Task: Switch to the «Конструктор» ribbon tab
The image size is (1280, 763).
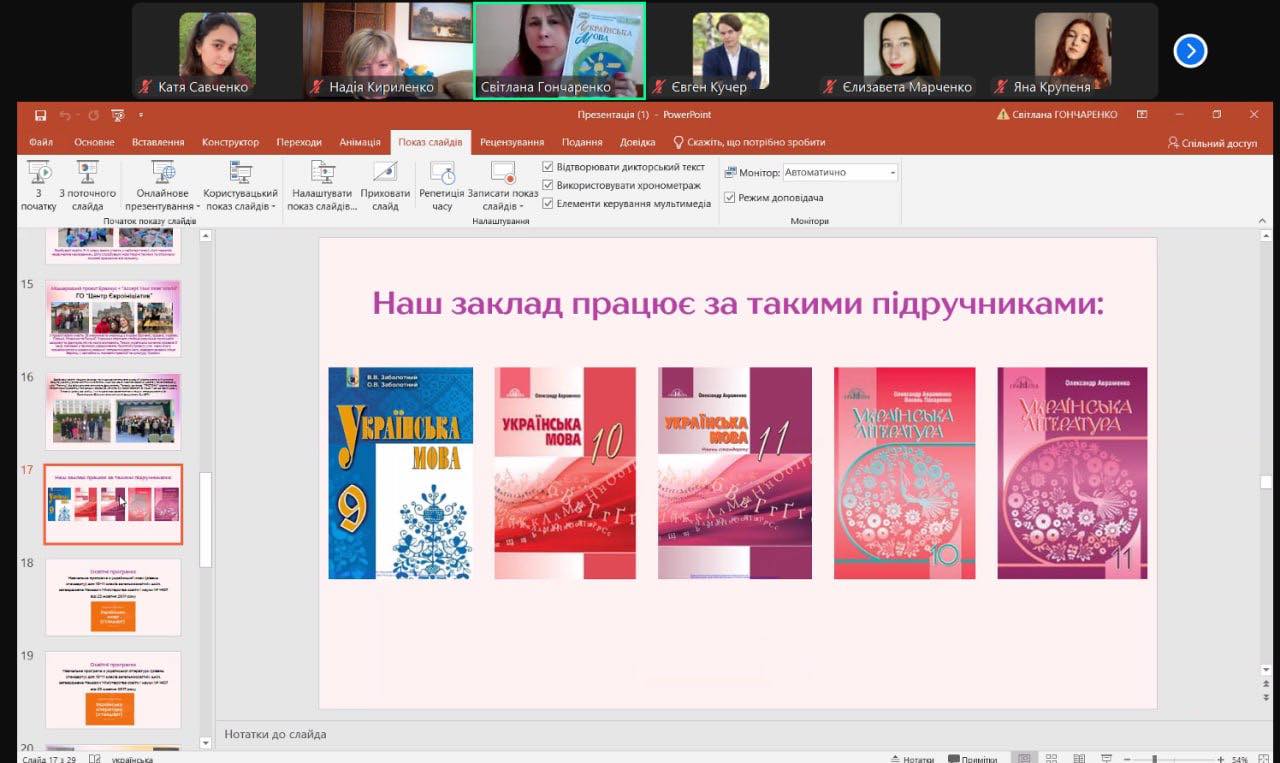Action: coord(230,142)
